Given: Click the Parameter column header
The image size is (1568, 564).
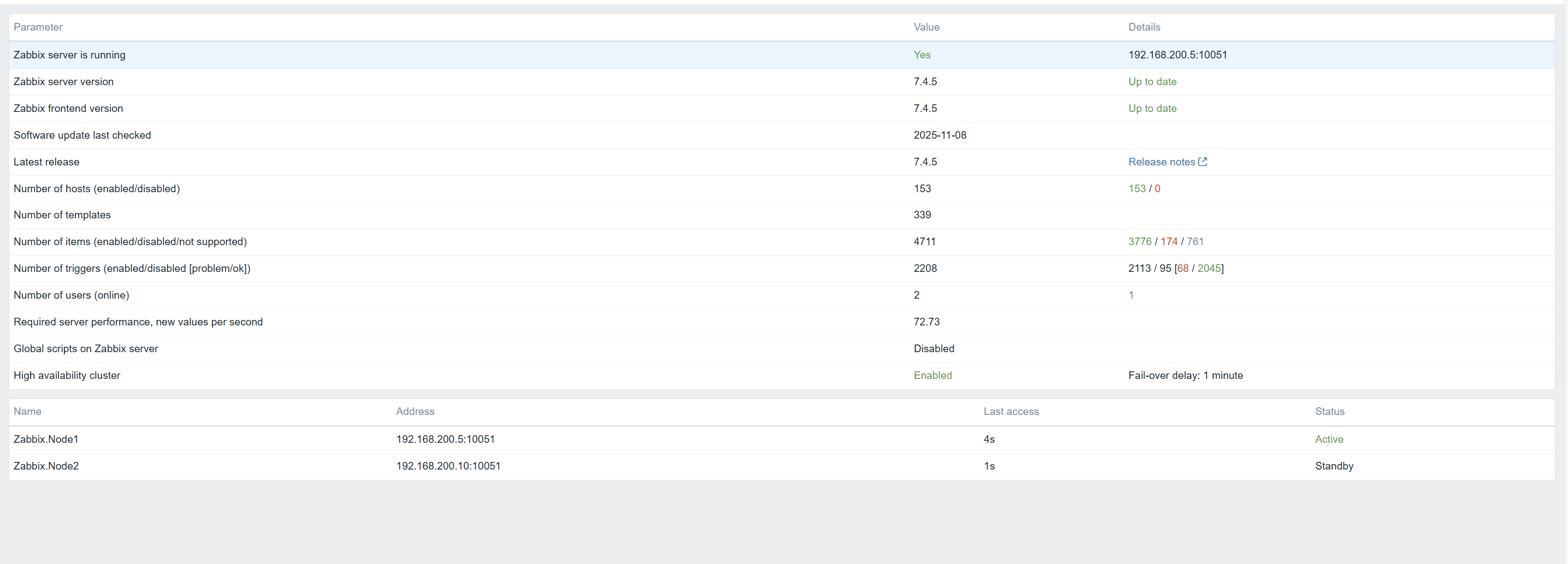Looking at the screenshot, I should pyautogui.click(x=38, y=27).
